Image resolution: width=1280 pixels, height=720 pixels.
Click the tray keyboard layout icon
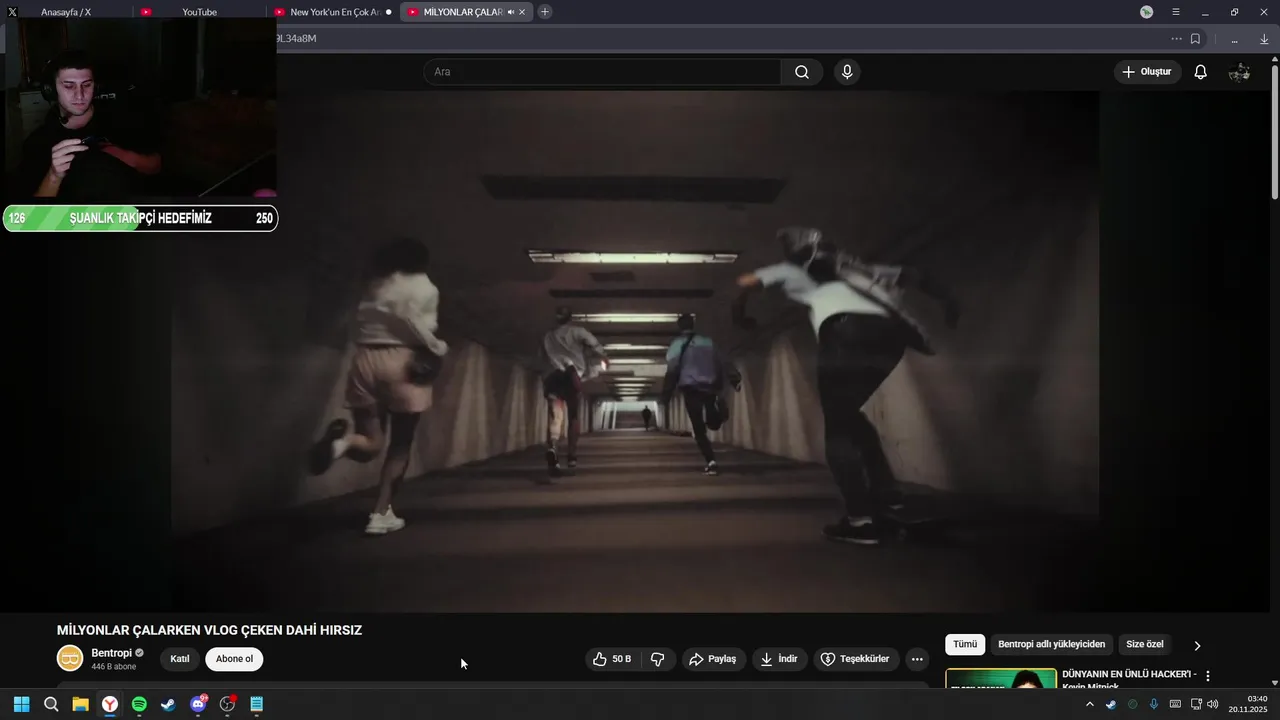[x=1175, y=704]
